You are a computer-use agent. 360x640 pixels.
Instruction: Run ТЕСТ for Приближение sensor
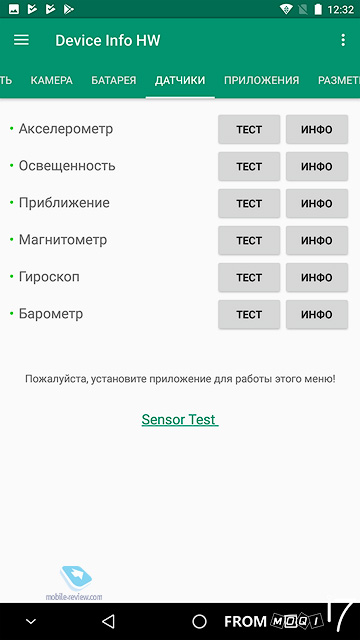point(249,203)
